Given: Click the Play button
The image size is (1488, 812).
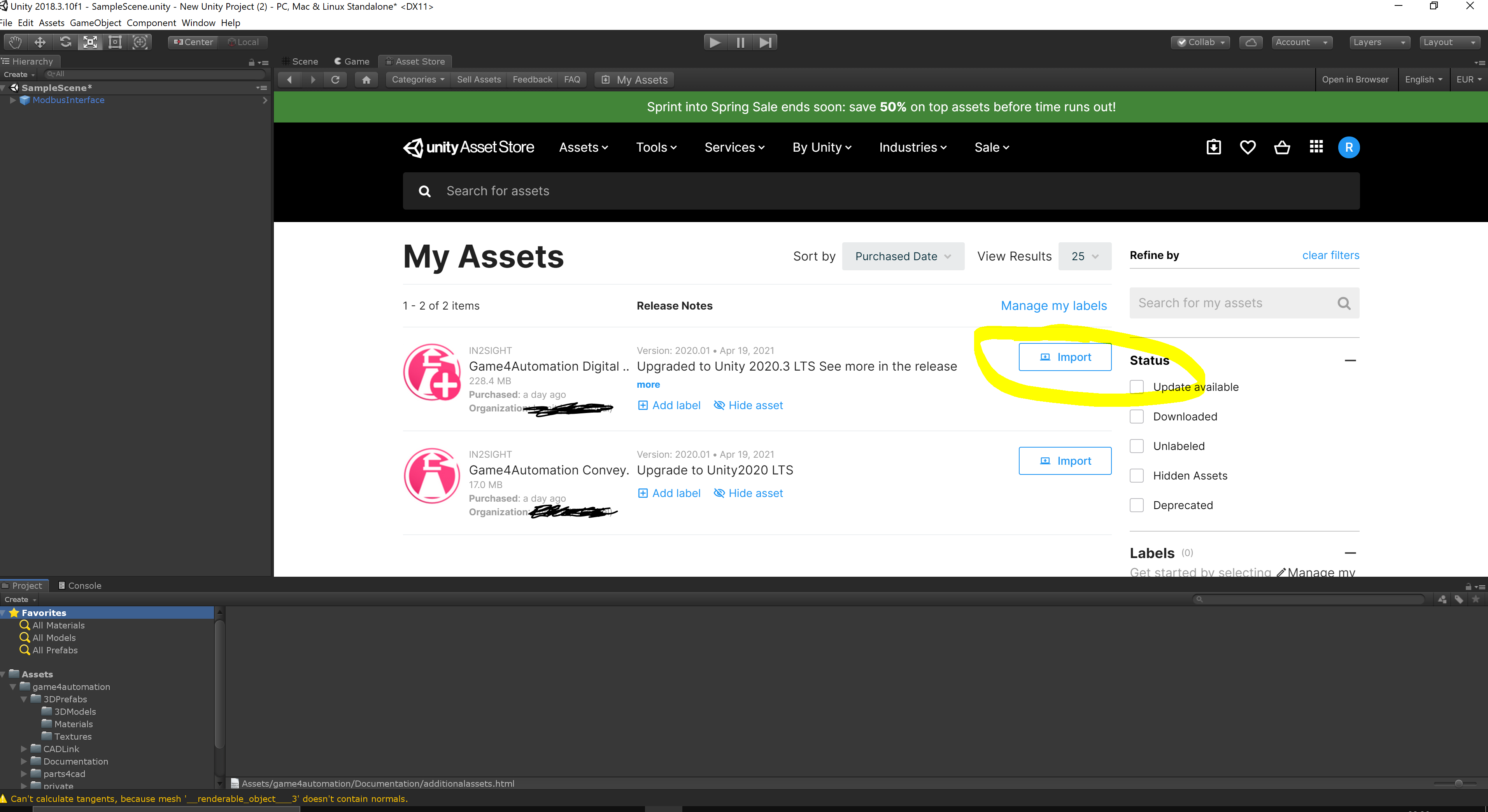Looking at the screenshot, I should pos(715,42).
